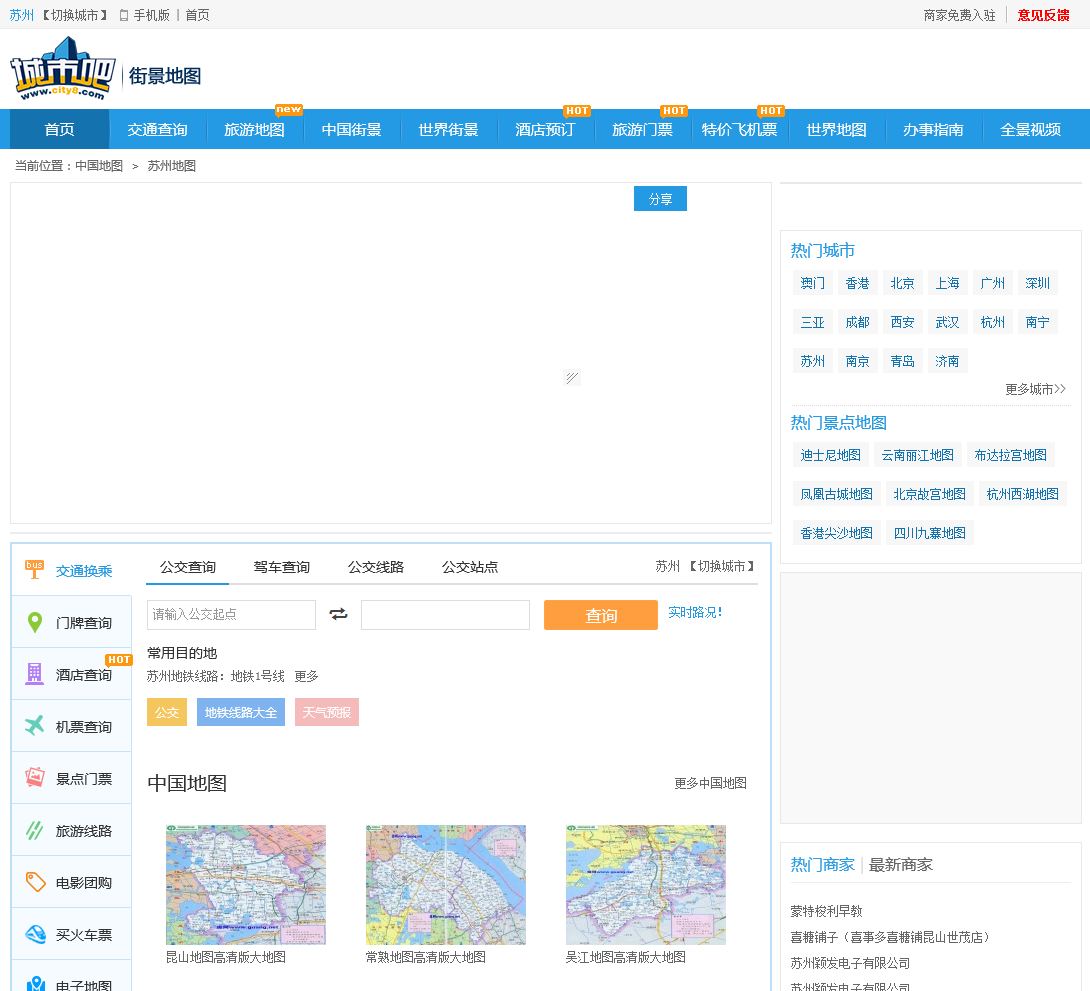Image resolution: width=1090 pixels, height=991 pixels.
Task: Click the airplane icon for 机票查询
Action: tap(35, 726)
